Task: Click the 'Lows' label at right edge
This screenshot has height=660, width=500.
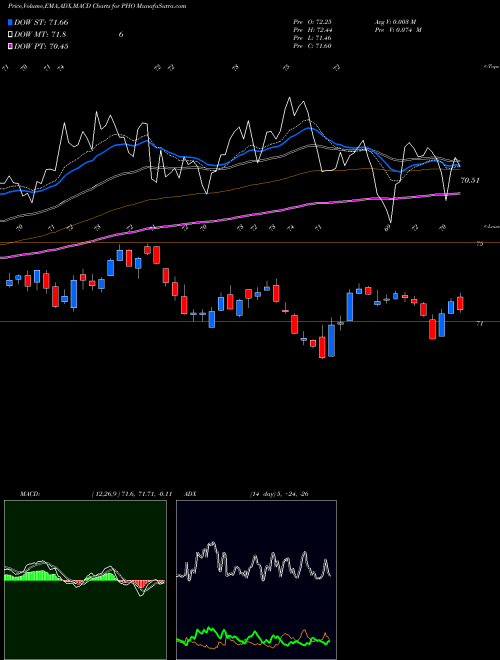Action: (x=491, y=226)
